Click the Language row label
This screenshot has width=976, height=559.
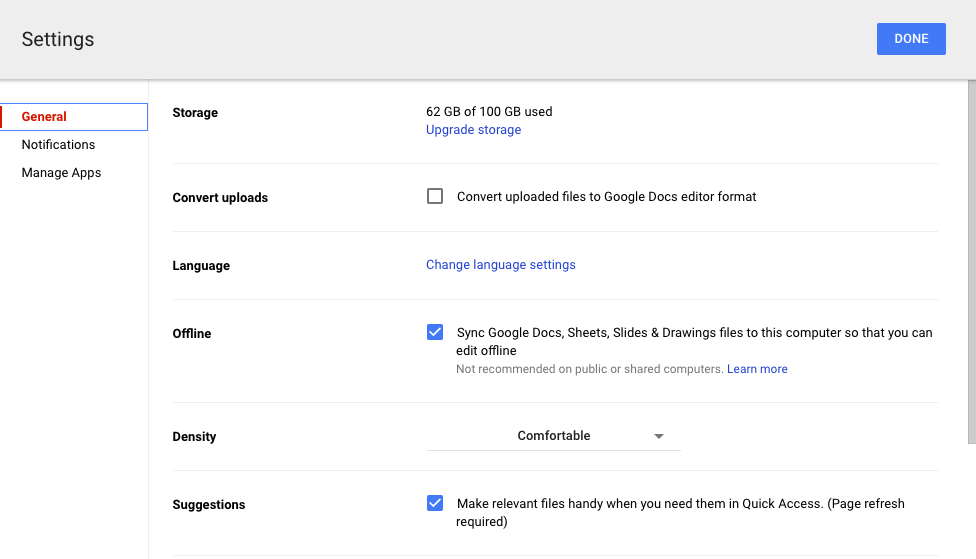[201, 266]
